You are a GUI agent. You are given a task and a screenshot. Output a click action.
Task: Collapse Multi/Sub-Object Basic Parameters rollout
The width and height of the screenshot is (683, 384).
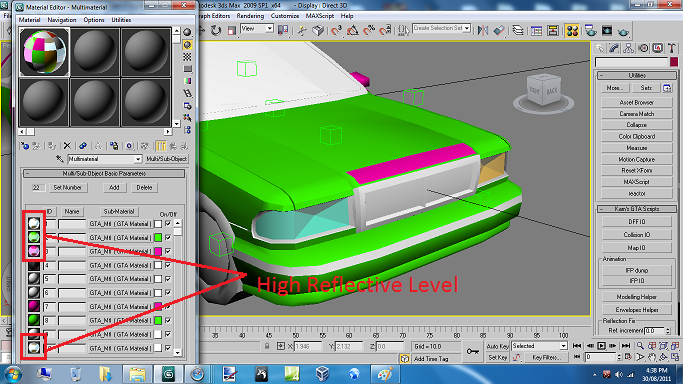(x=104, y=174)
